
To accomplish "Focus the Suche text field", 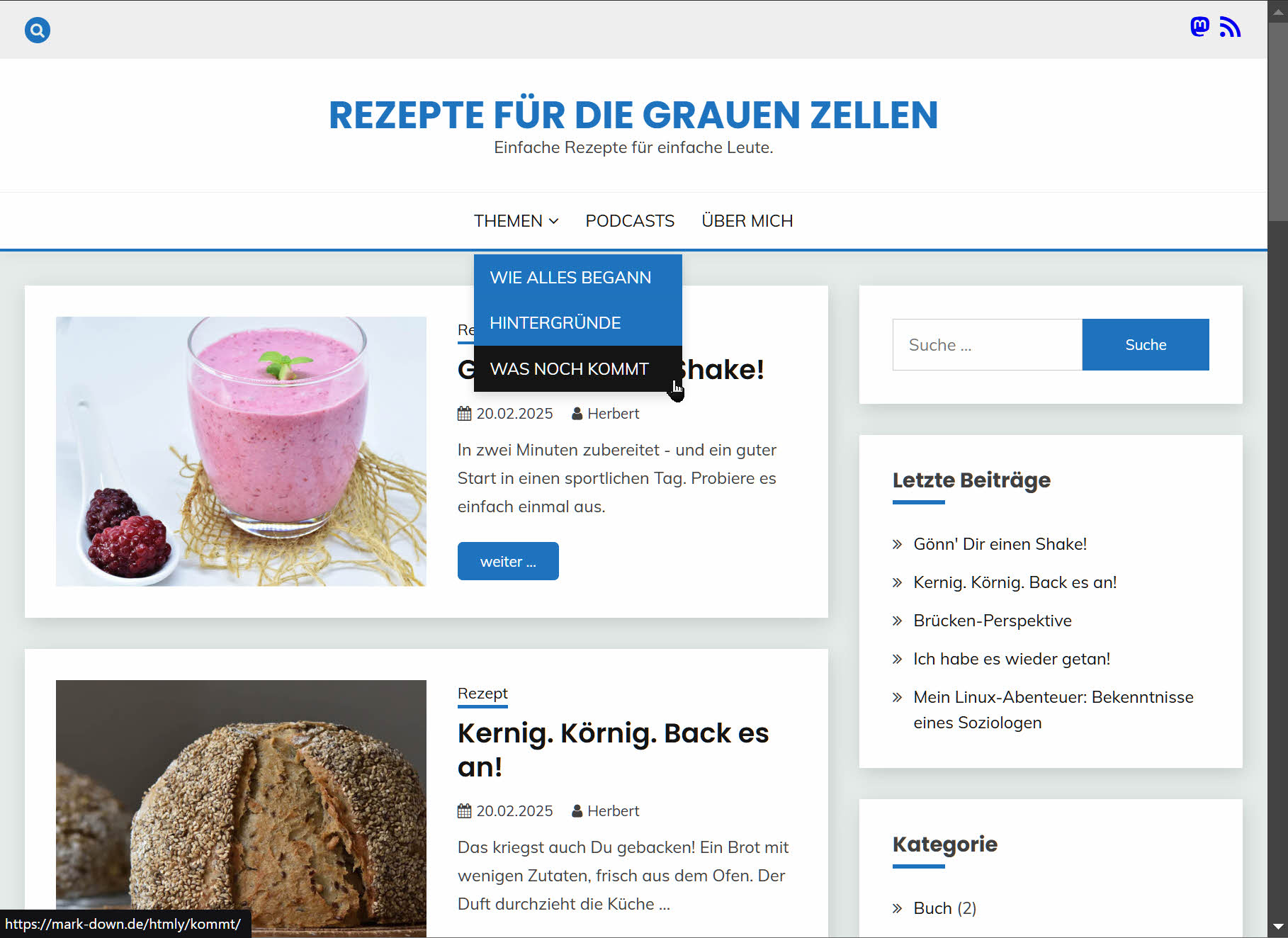I will pos(988,344).
